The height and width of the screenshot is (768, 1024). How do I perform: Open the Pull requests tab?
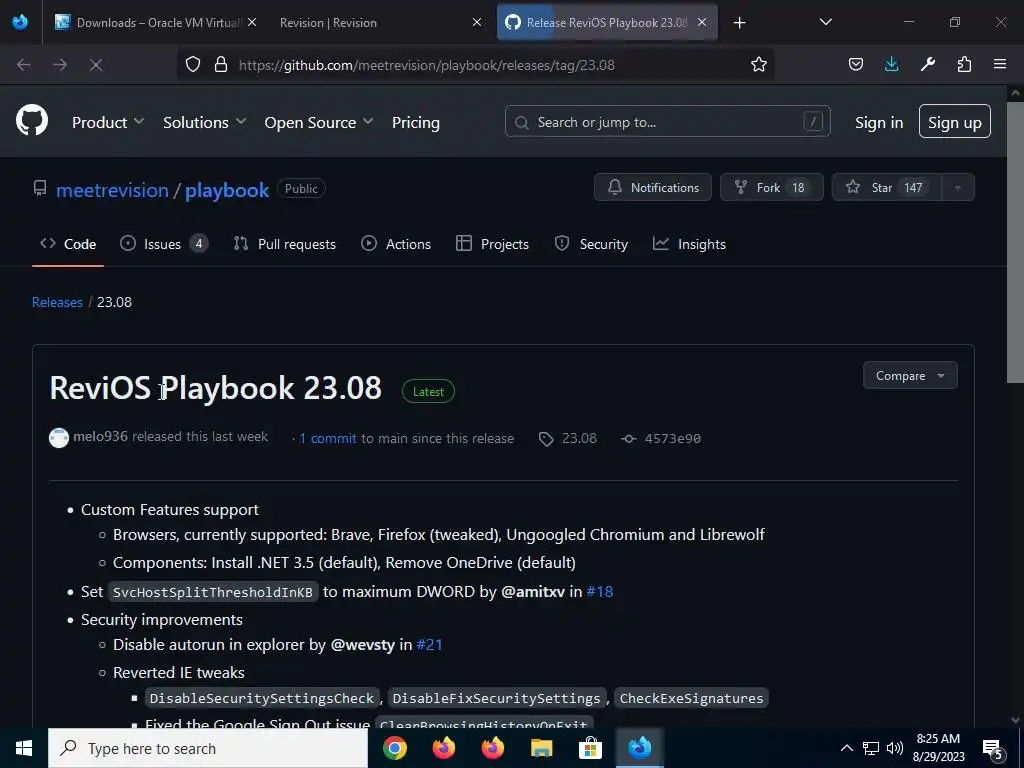pyautogui.click(x=284, y=244)
